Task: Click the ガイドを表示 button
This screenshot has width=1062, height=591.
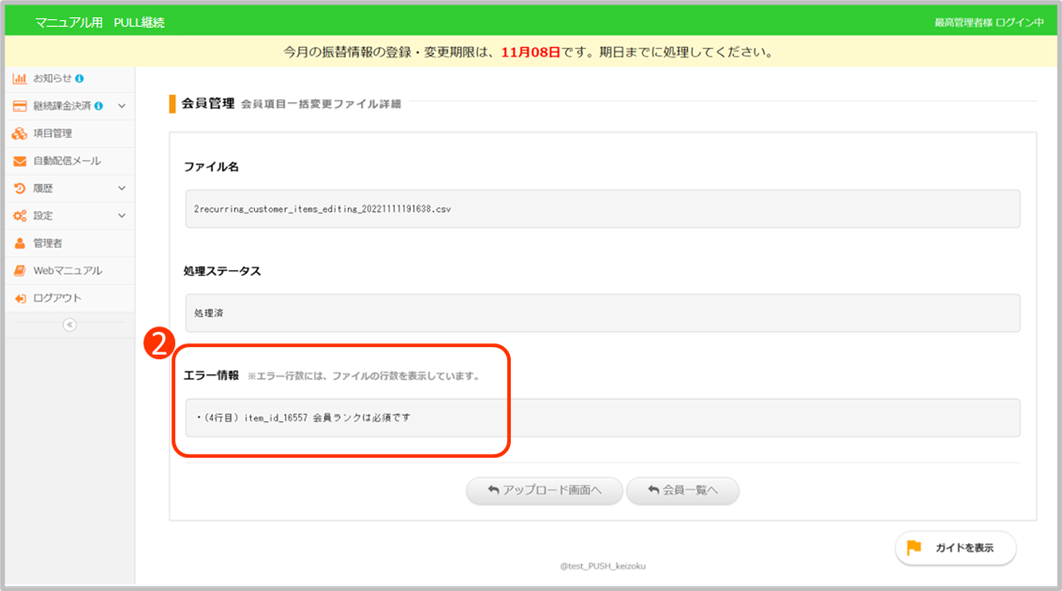Action: click(955, 548)
